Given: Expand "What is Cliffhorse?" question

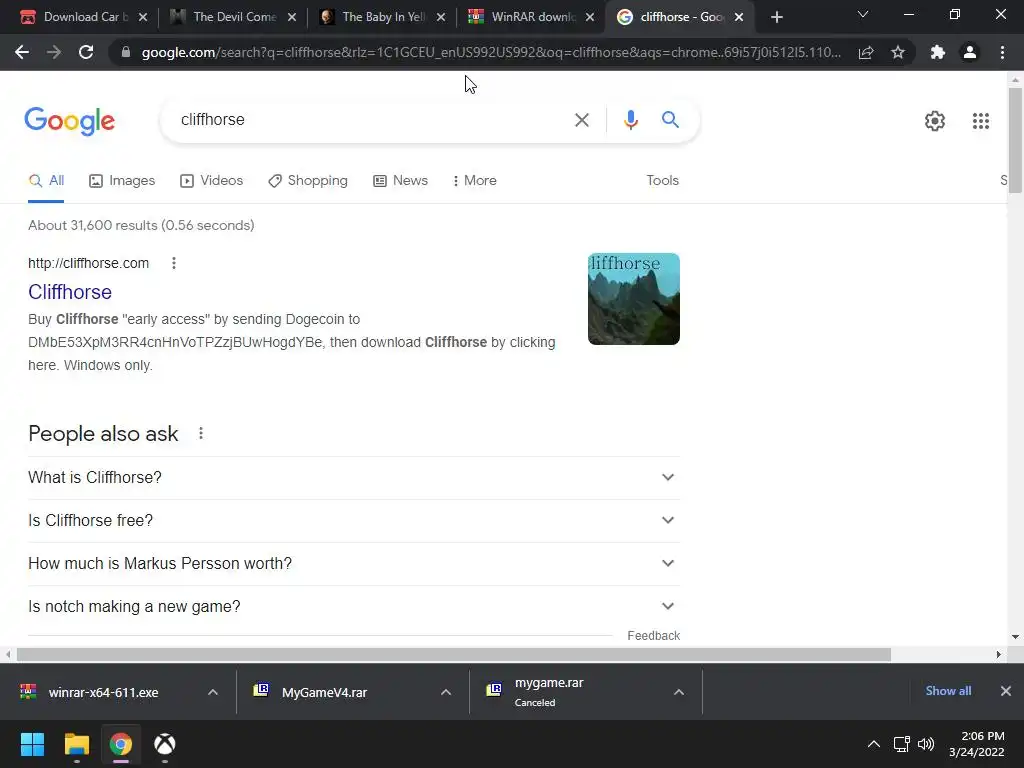Looking at the screenshot, I should [x=354, y=477].
